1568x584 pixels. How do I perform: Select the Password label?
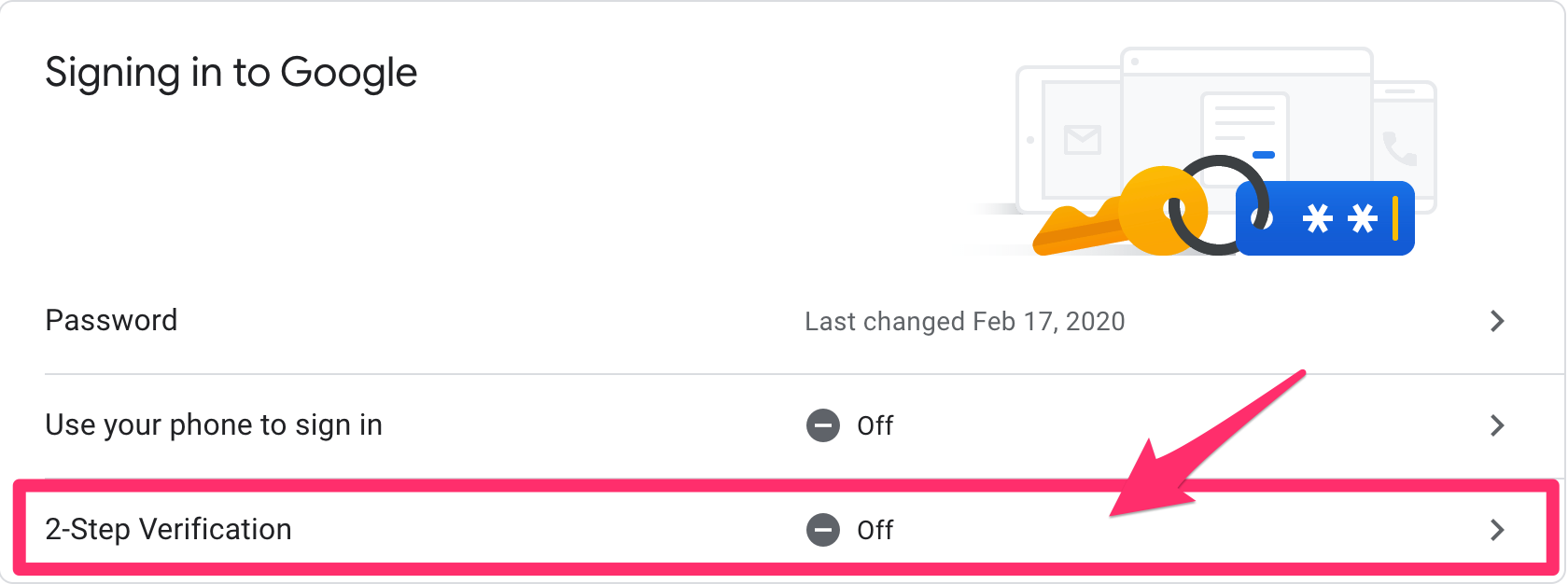[111, 321]
